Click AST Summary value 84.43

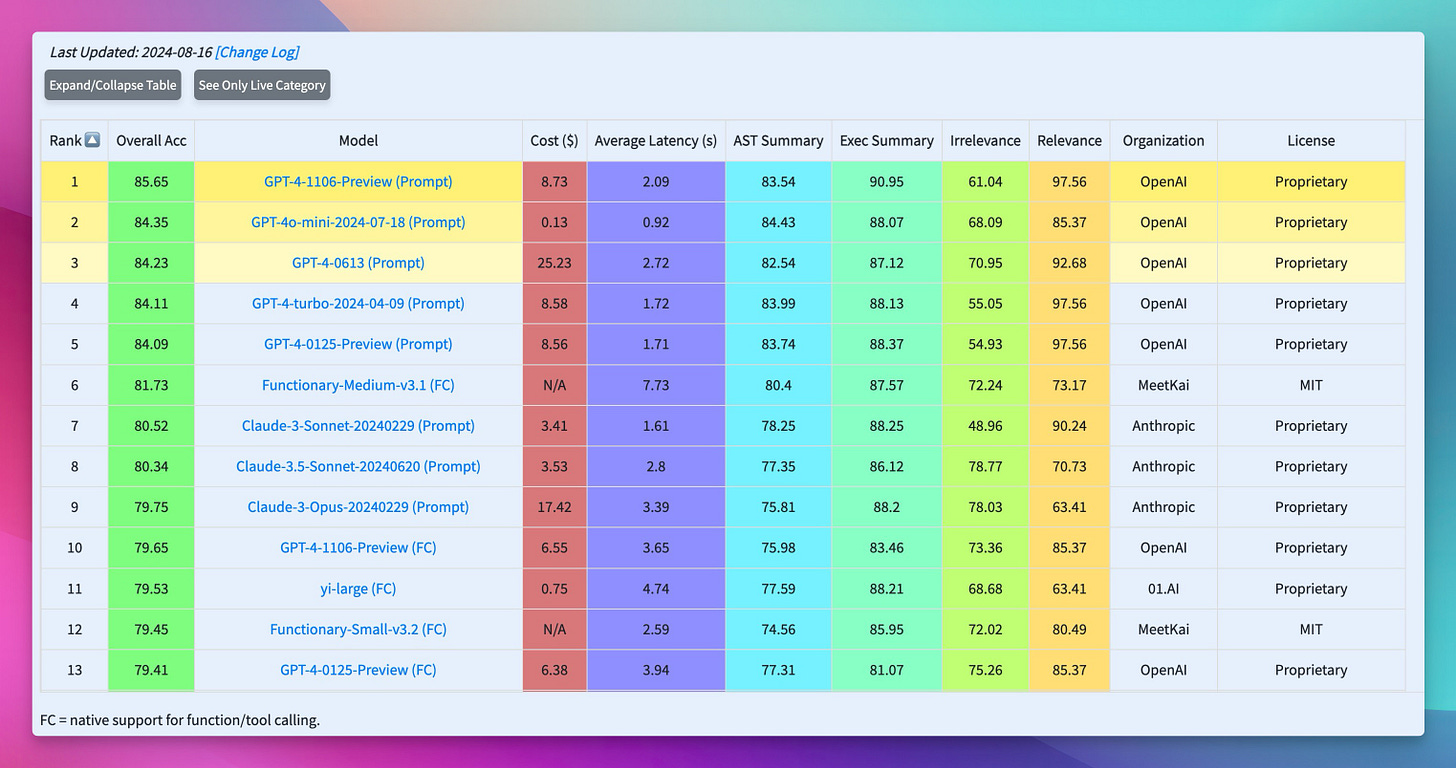click(x=778, y=222)
